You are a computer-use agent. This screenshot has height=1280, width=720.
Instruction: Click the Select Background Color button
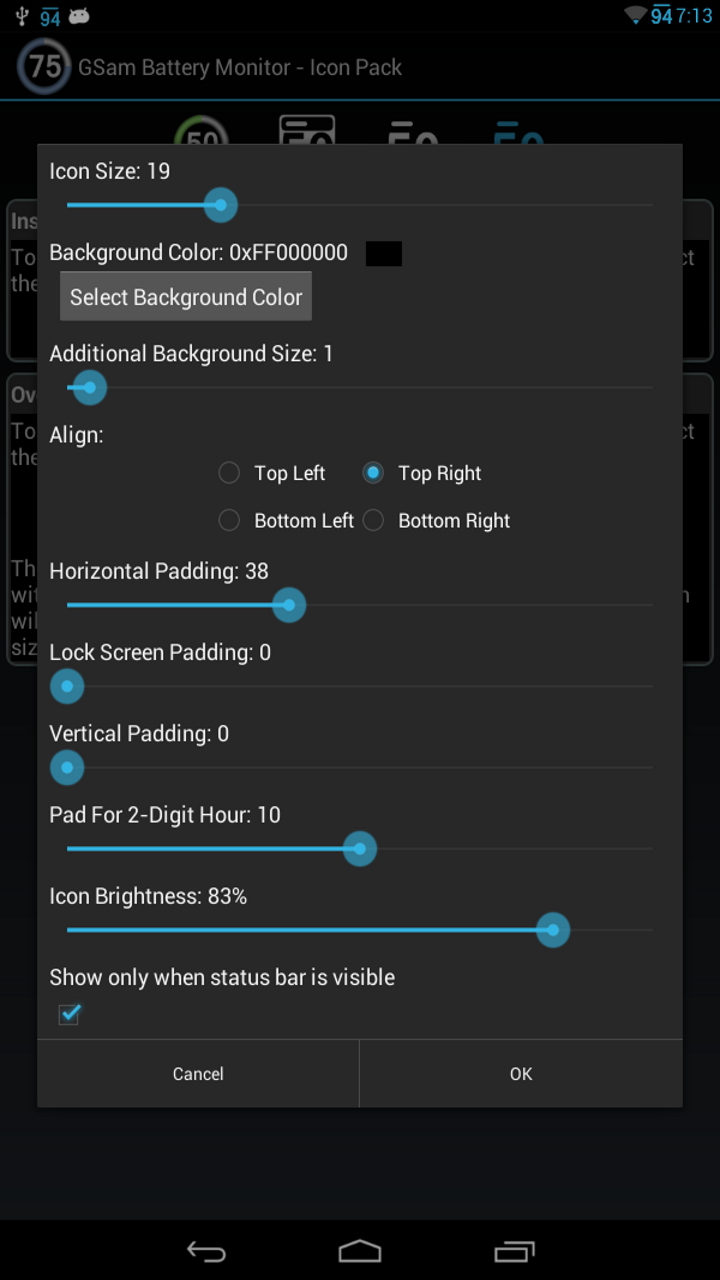click(x=186, y=297)
